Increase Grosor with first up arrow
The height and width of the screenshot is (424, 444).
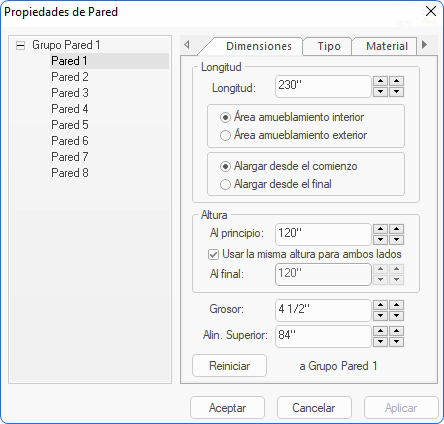[x=380, y=305]
